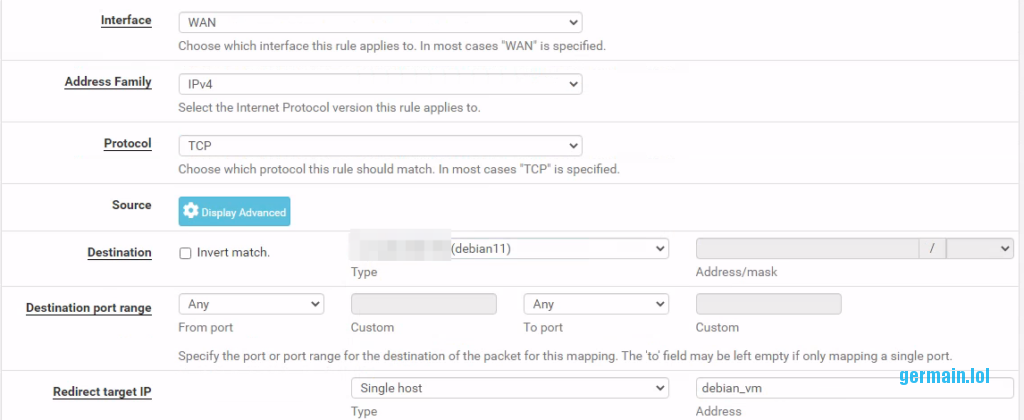
Task: Open the Destination subnet mask dropdown
Action: point(979,248)
